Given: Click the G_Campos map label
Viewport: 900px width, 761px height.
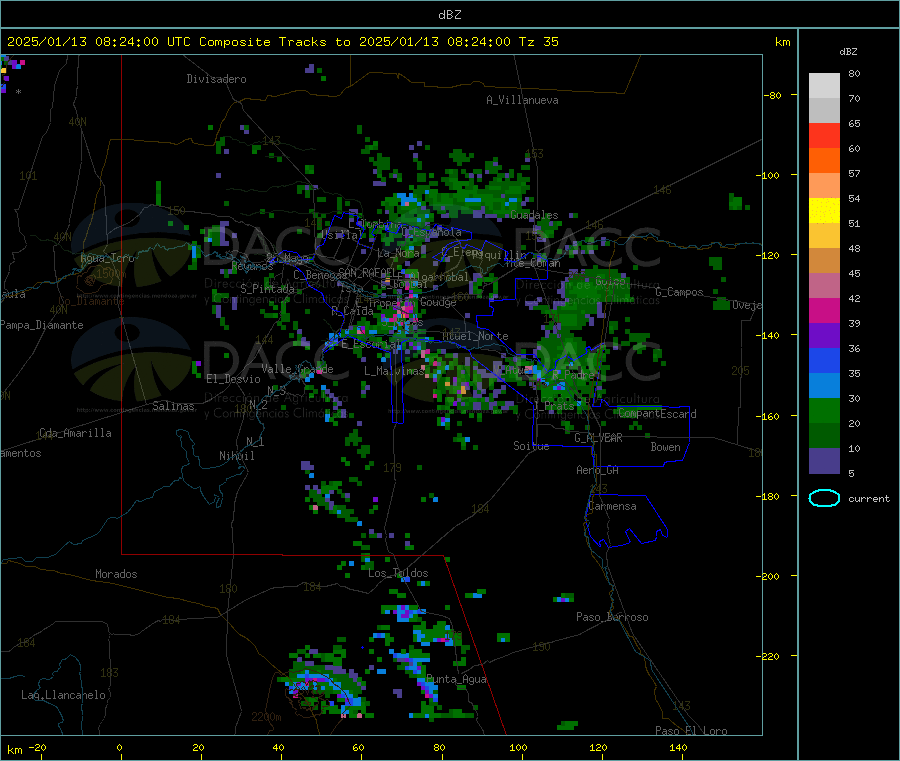Looking at the screenshot, I should pyautogui.click(x=679, y=292).
